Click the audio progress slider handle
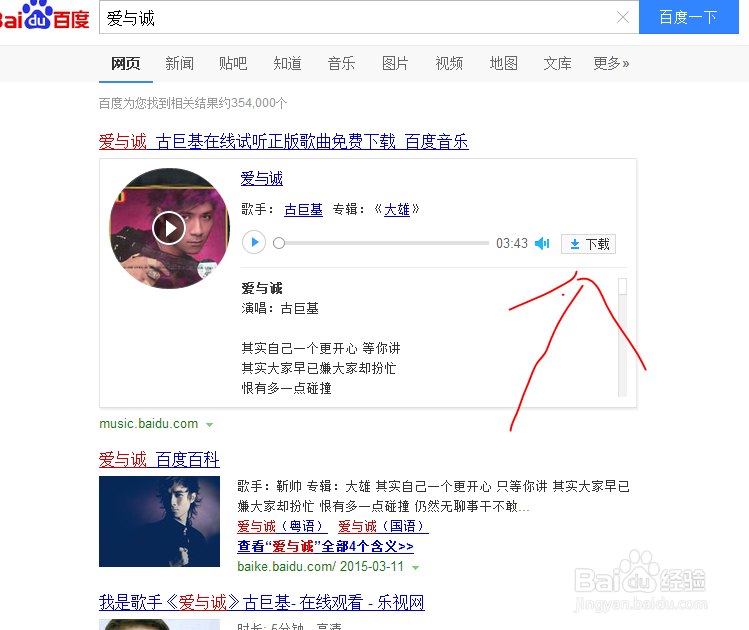The height and width of the screenshot is (630, 749). tap(279, 243)
